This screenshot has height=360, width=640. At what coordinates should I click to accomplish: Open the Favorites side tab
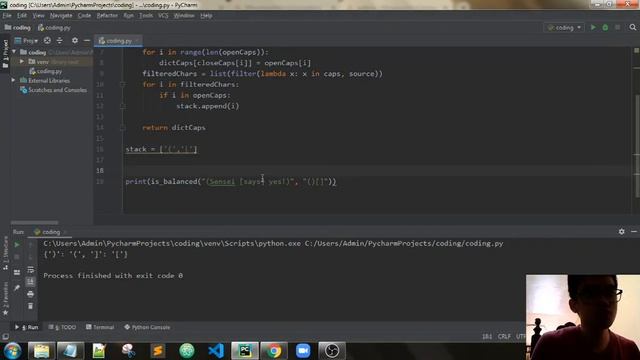(5, 298)
